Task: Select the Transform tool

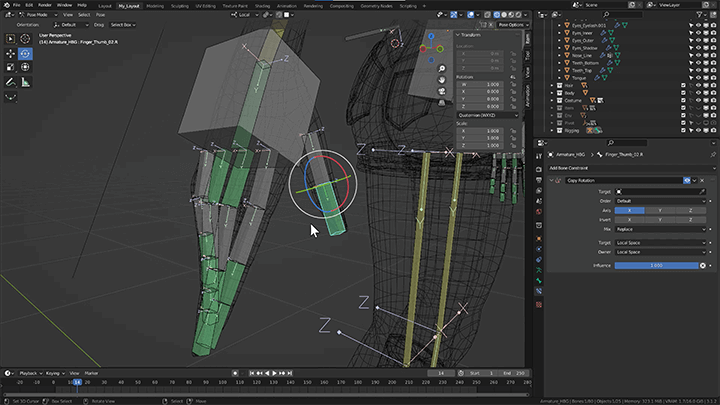Action: [x=25, y=68]
